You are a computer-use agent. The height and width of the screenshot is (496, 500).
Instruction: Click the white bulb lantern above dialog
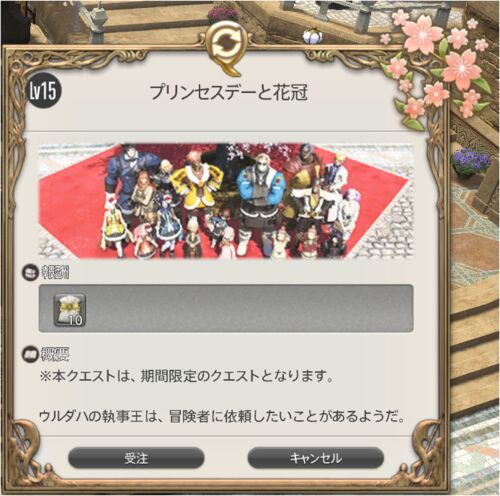tap(312, 36)
